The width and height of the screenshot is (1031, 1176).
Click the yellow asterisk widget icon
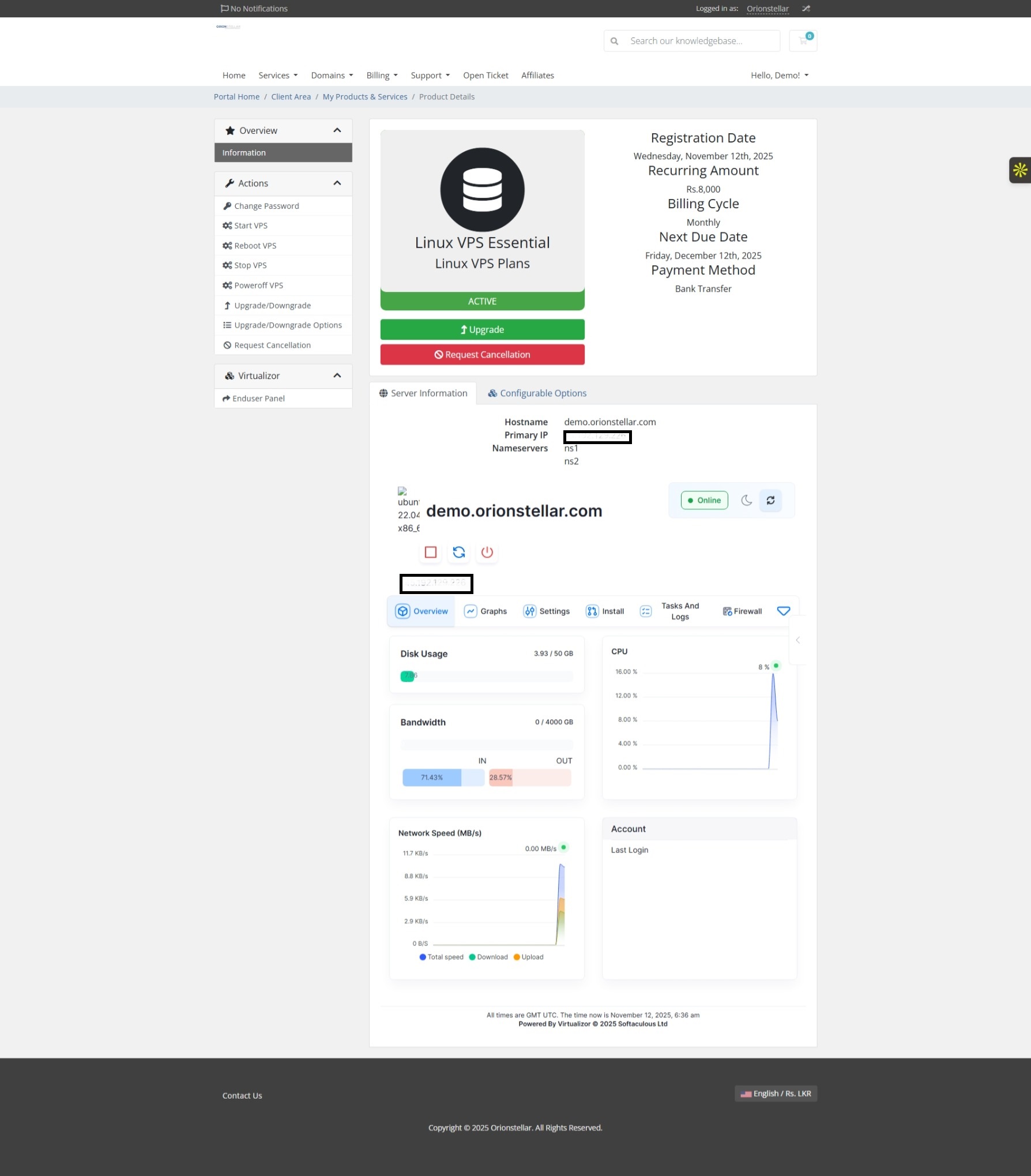pos(1019,170)
